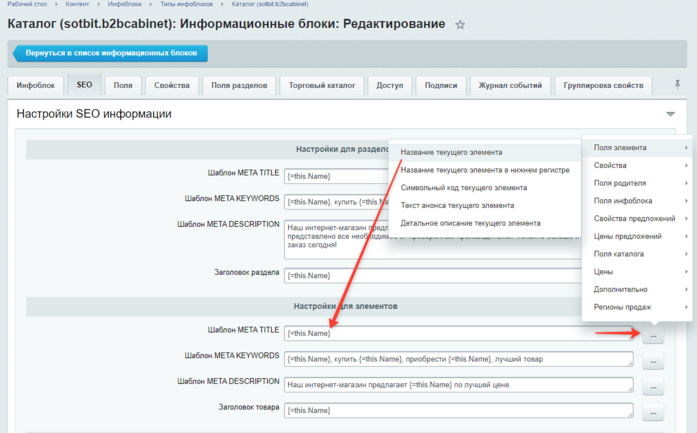Focus elements META KEYWORDS template field
Image resolution: width=697 pixels, height=433 pixels.
coord(459,359)
